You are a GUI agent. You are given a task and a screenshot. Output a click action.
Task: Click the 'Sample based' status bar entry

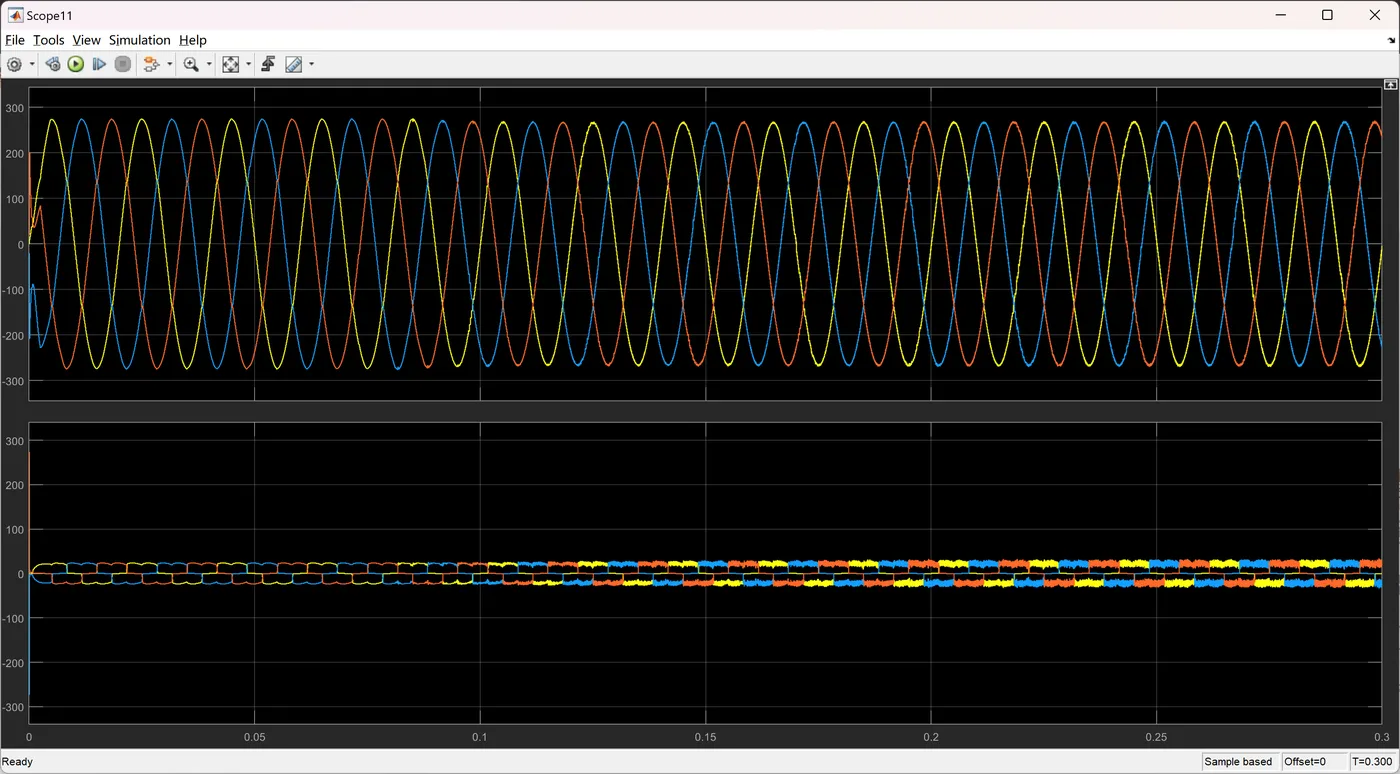(1238, 762)
